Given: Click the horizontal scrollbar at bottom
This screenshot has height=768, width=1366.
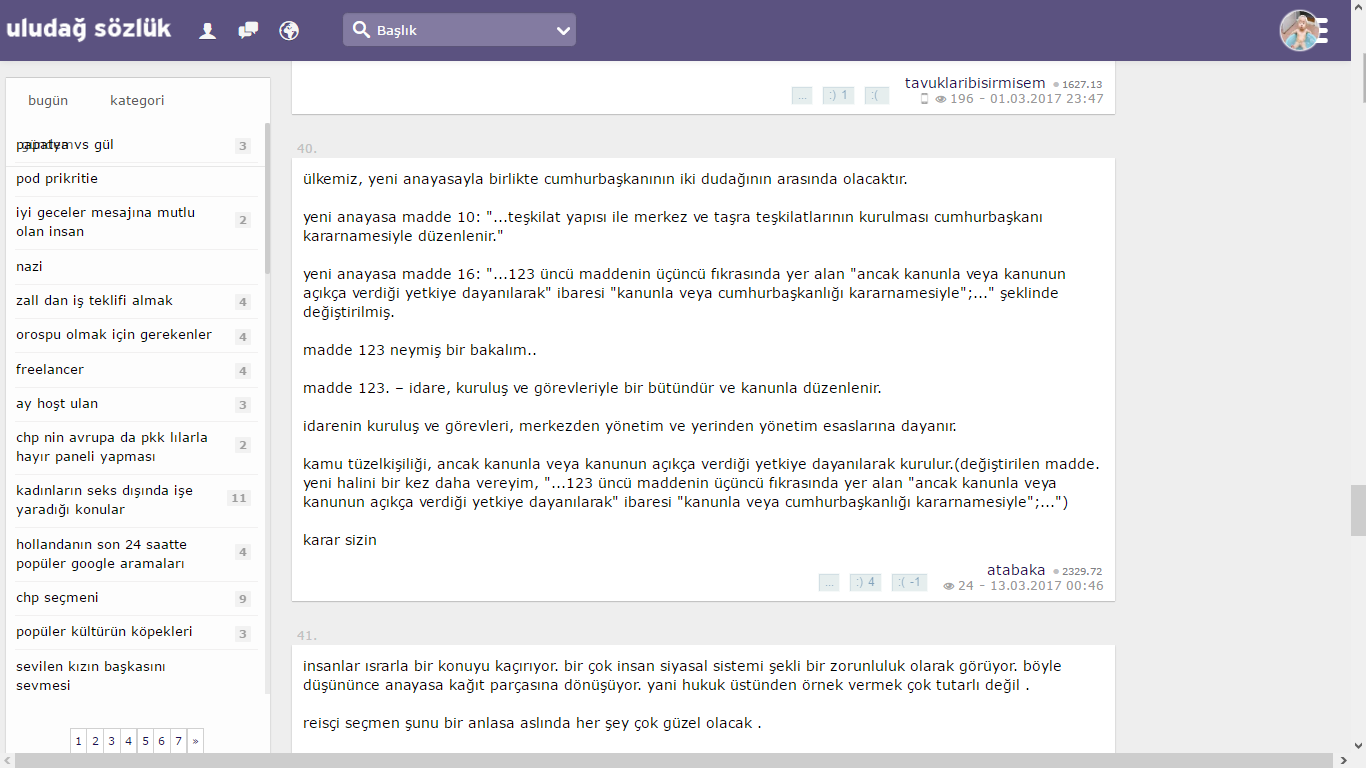Looking at the screenshot, I should pyautogui.click(x=675, y=761).
